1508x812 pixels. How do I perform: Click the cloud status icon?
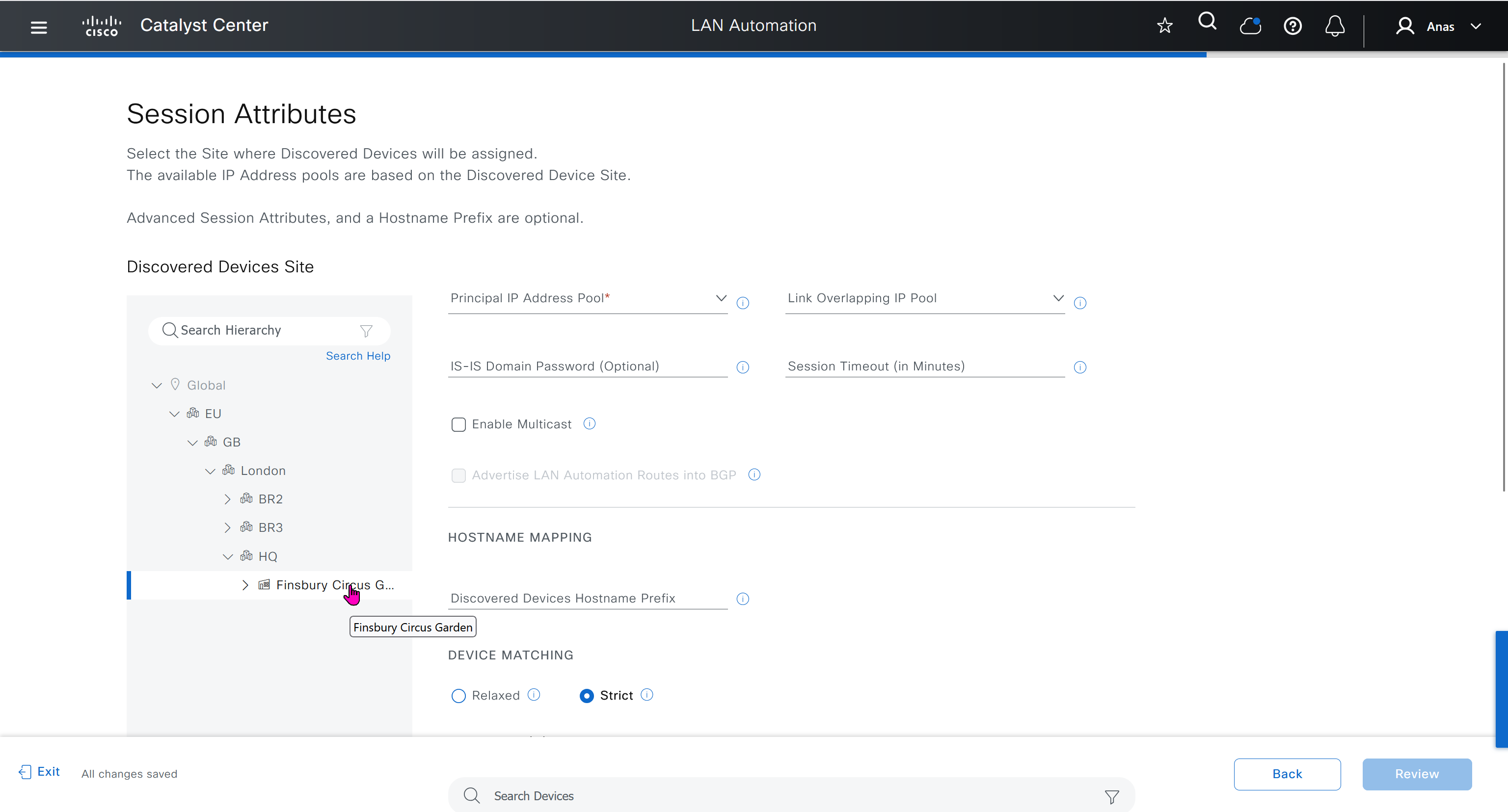coord(1250,26)
